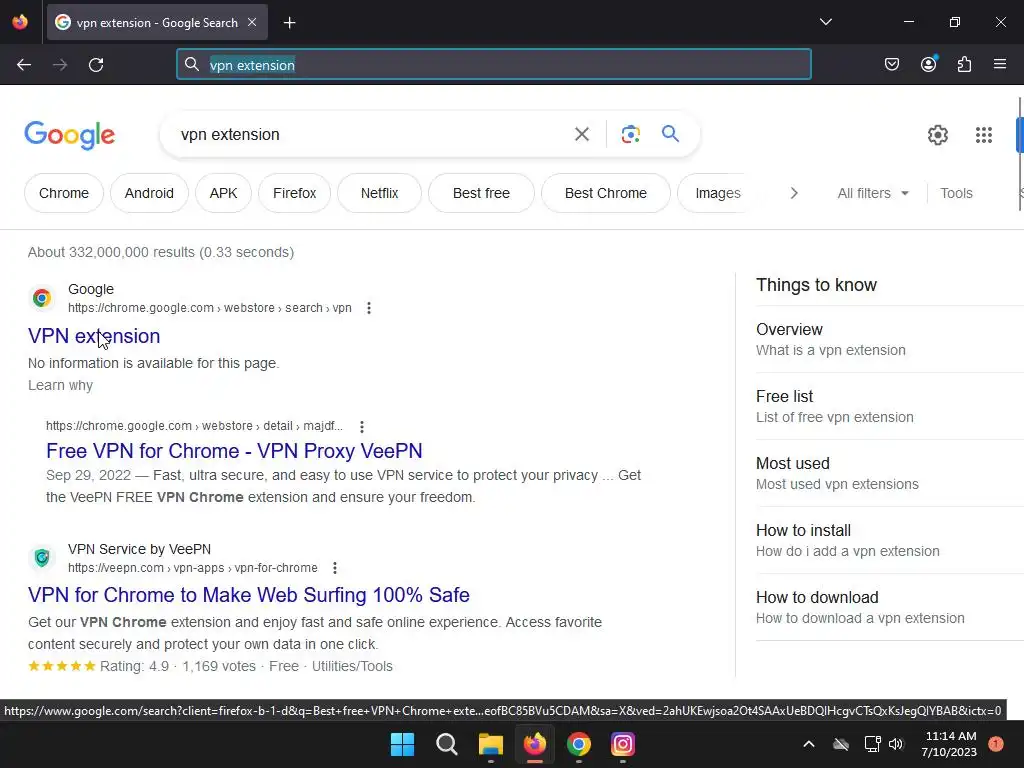
Task: Click the chrome.google.com webstore search URL text
Action: [210, 308]
